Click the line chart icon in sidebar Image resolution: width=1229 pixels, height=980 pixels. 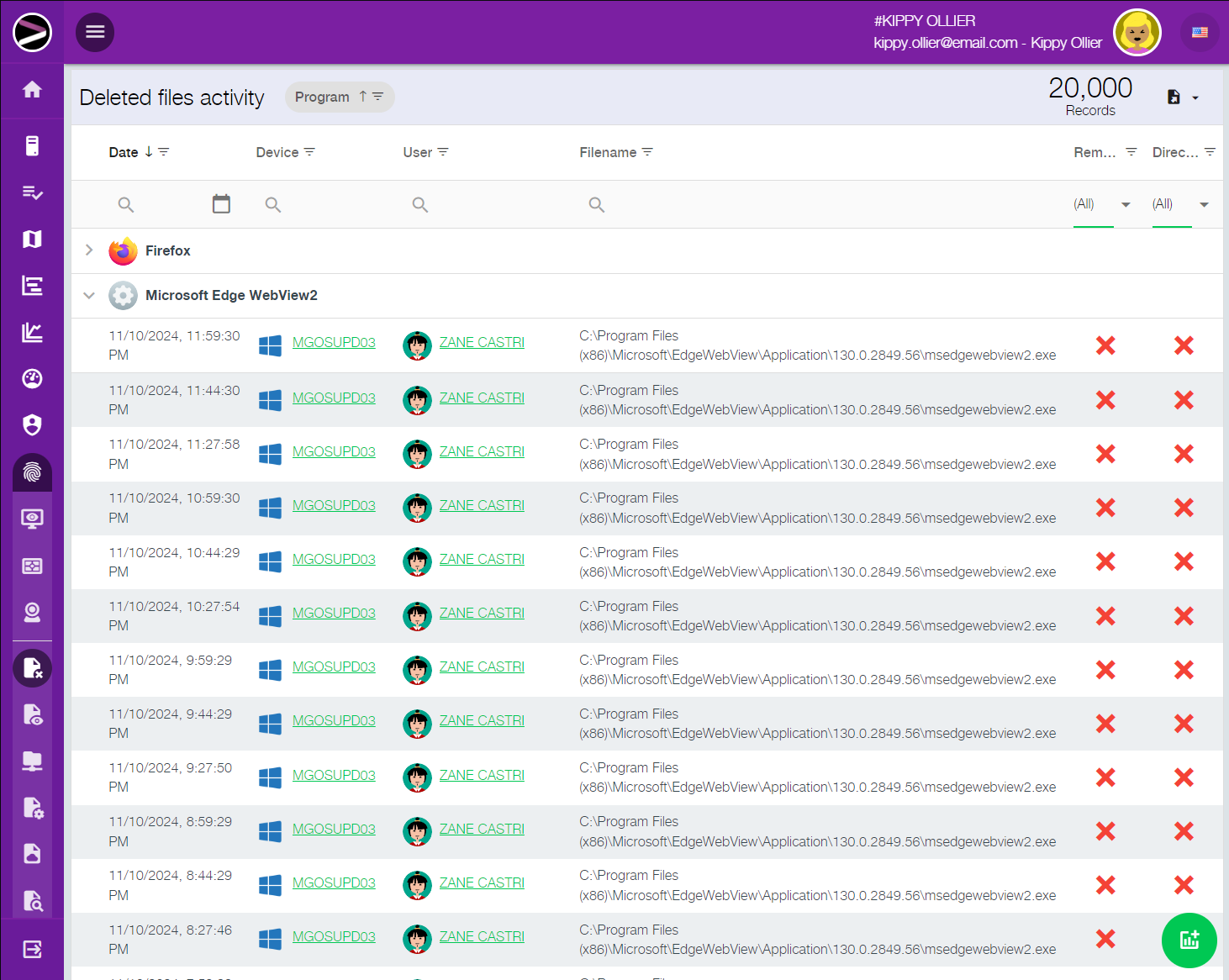[32, 333]
